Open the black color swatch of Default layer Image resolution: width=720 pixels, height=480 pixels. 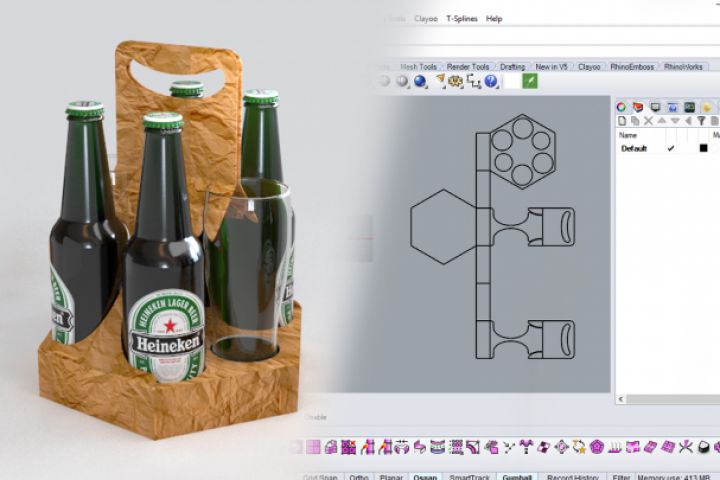click(x=703, y=148)
